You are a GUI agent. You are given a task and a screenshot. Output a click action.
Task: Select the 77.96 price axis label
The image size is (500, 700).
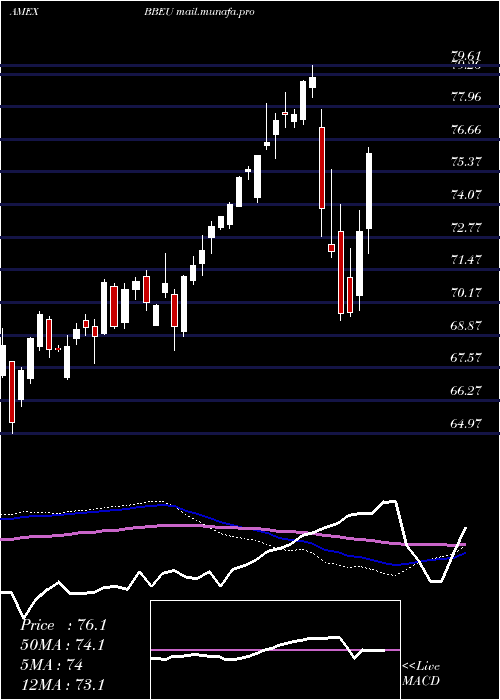[467, 96]
